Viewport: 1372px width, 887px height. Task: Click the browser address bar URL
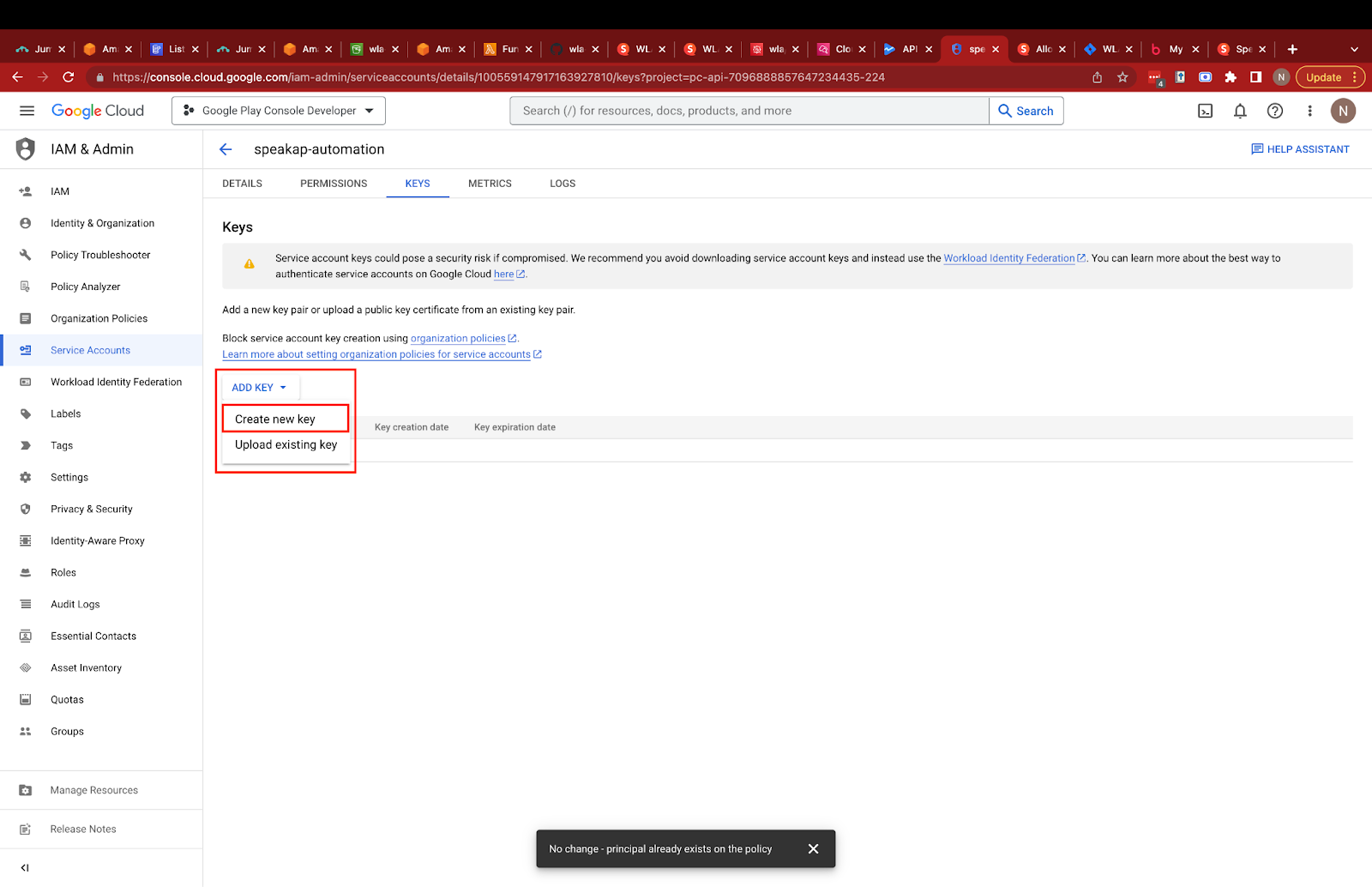click(x=498, y=77)
